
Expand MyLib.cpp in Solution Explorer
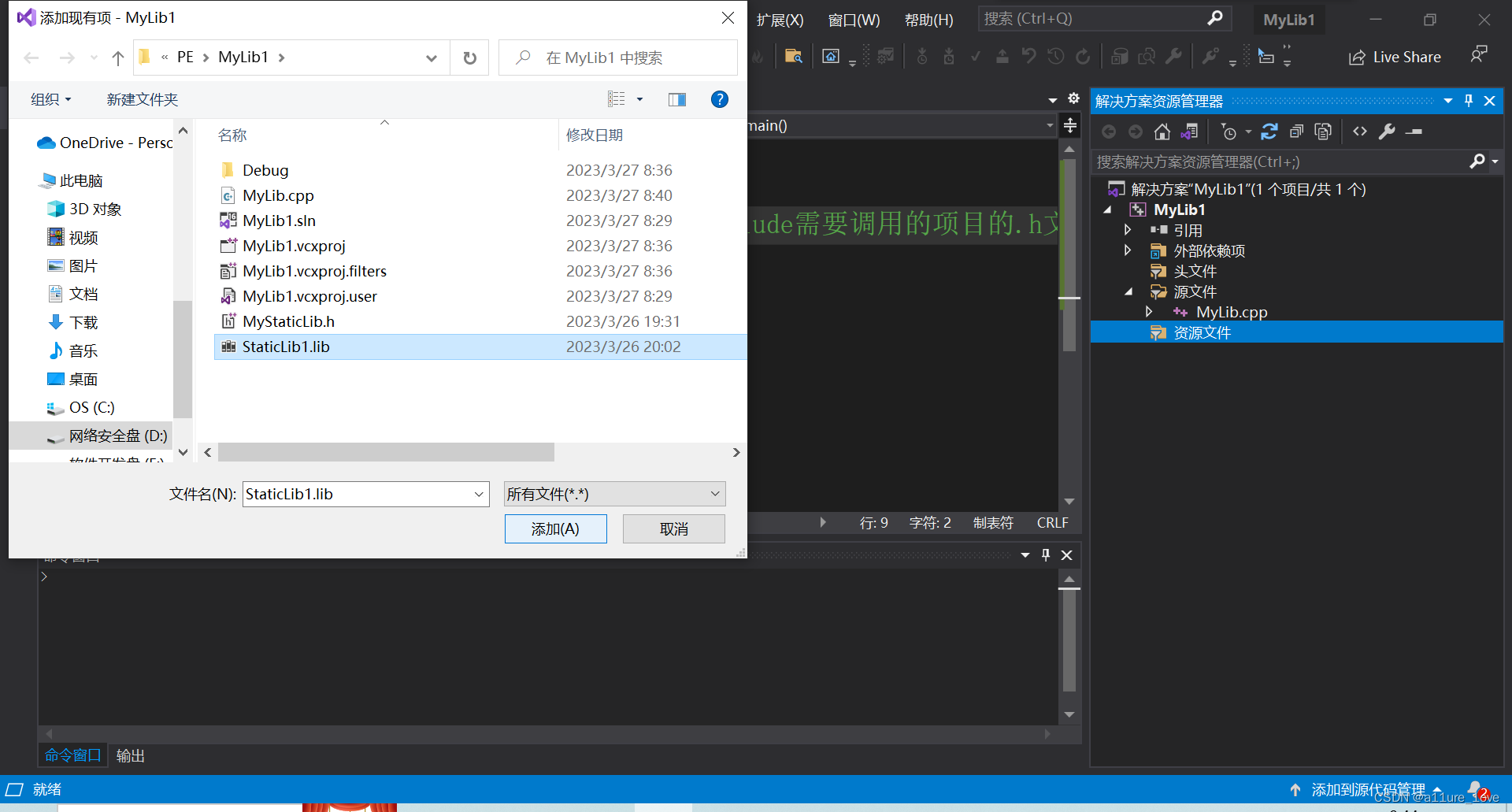[1149, 312]
